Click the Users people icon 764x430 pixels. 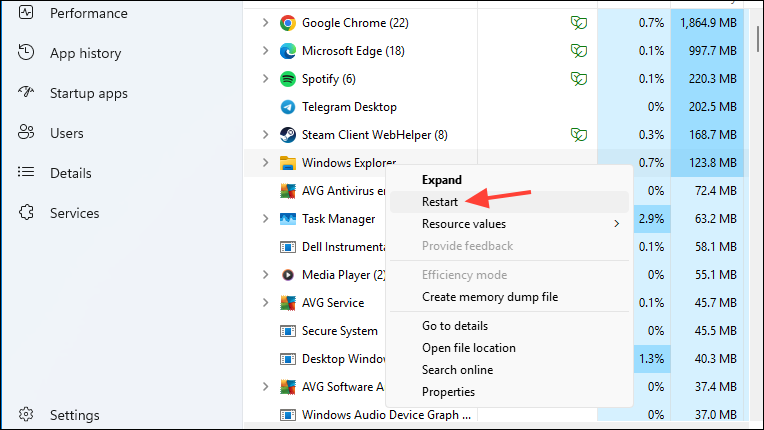(x=26, y=132)
